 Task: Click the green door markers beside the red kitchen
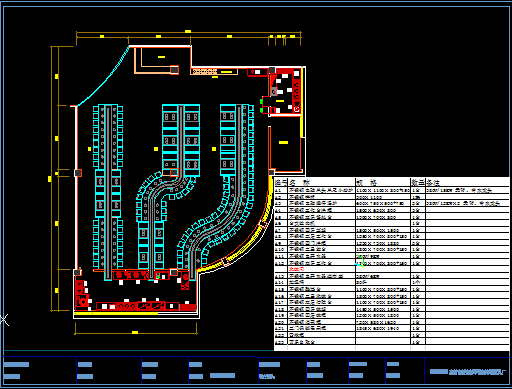(x=262, y=105)
